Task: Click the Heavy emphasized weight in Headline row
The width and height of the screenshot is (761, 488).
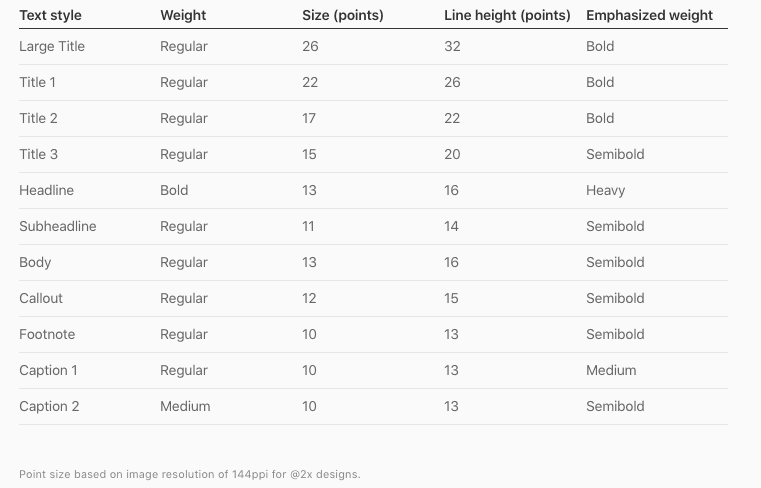Action: [605, 190]
